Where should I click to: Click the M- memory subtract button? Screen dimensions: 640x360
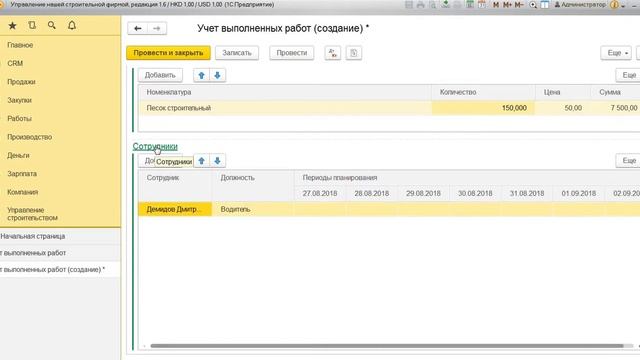click(x=519, y=4)
